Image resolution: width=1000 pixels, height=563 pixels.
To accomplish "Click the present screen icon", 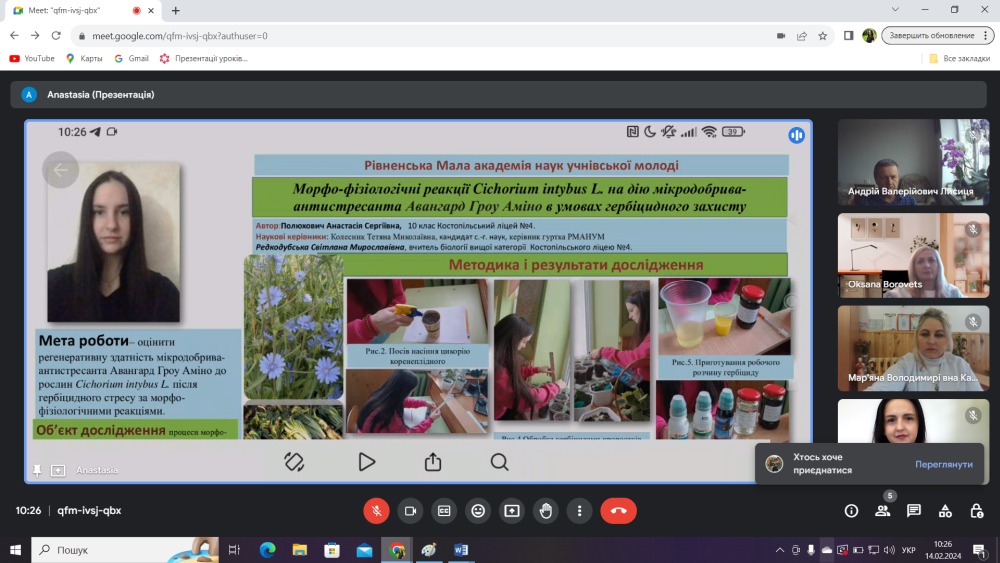I will click(511, 511).
